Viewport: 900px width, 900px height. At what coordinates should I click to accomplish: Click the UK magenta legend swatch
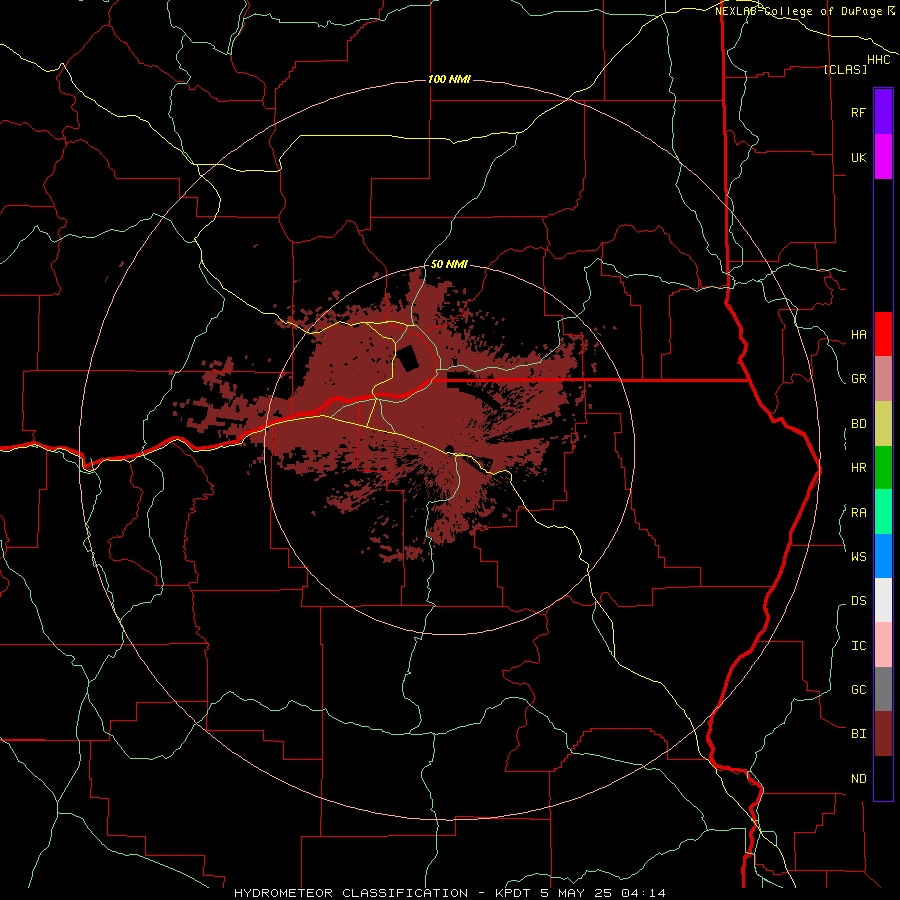pos(883,157)
